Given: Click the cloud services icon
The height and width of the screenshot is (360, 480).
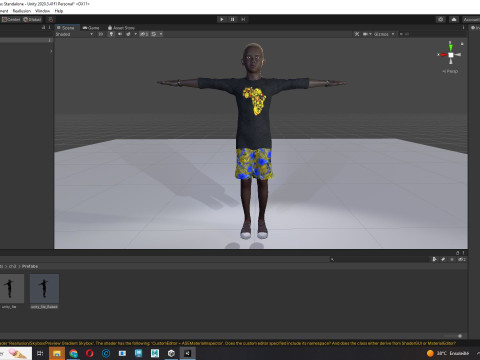Looking at the screenshot, I should [454, 19].
